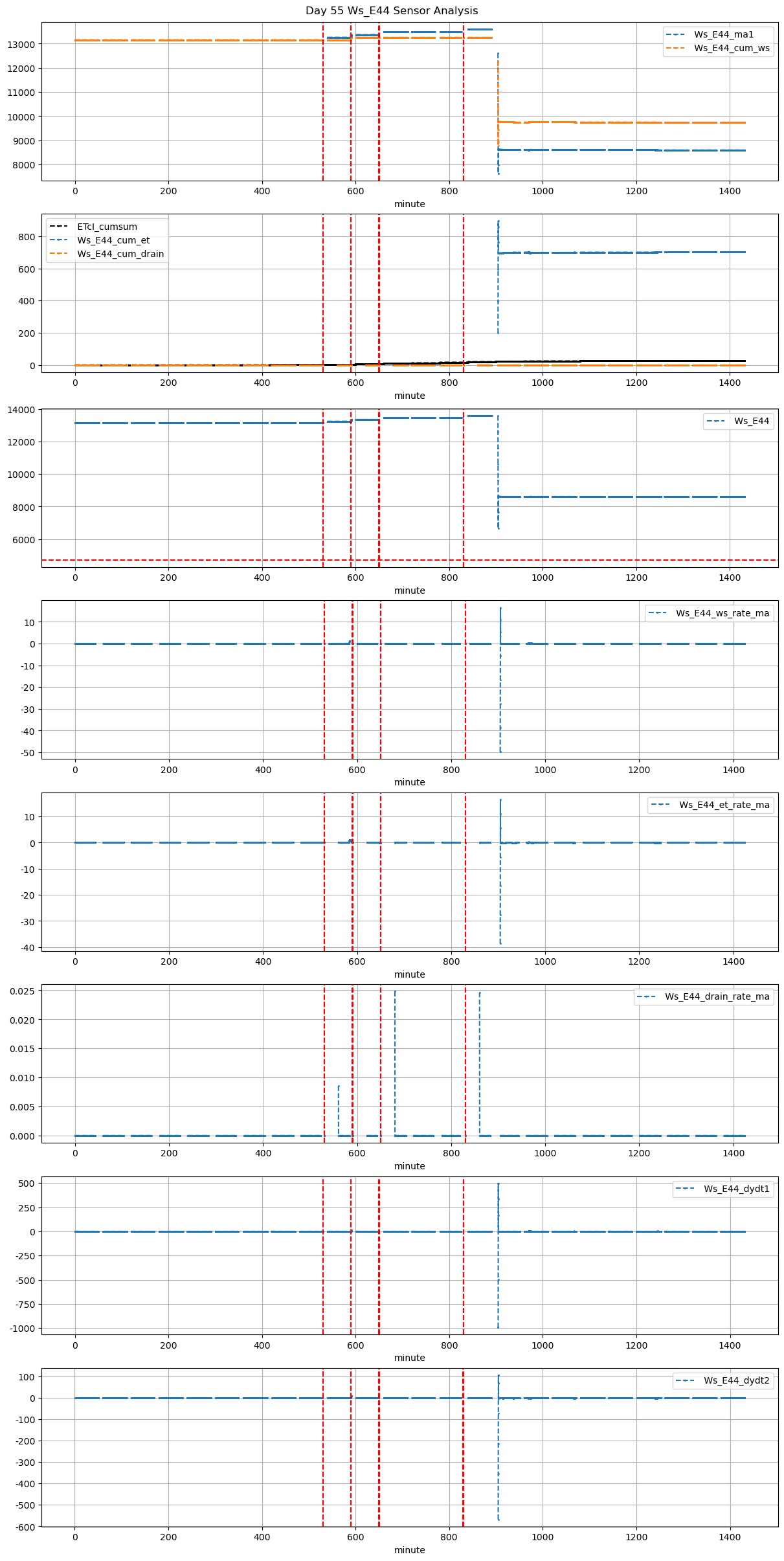Click the -600 y-axis tick label

[x=25, y=1527]
